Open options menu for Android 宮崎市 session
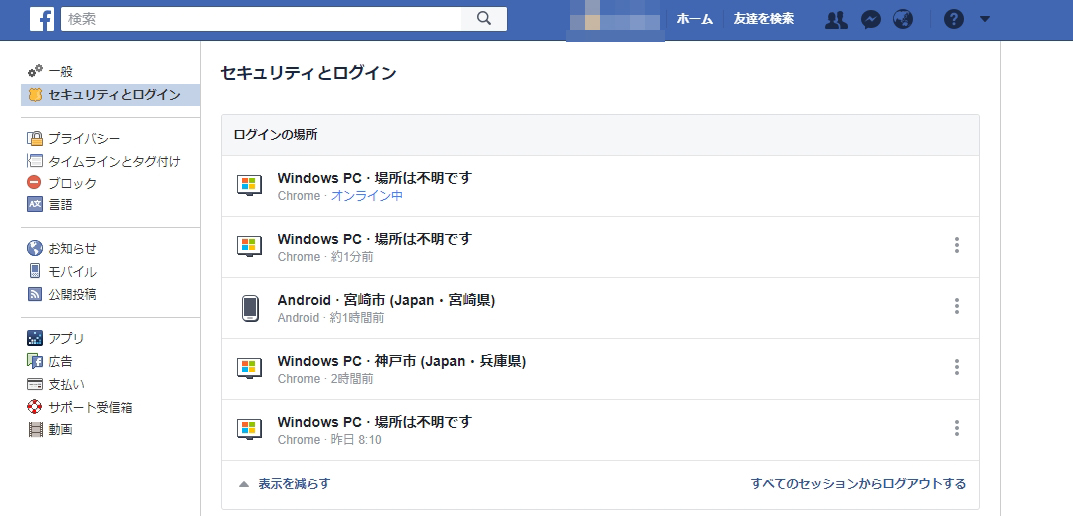Viewport: 1073px width, 516px height. 957,307
